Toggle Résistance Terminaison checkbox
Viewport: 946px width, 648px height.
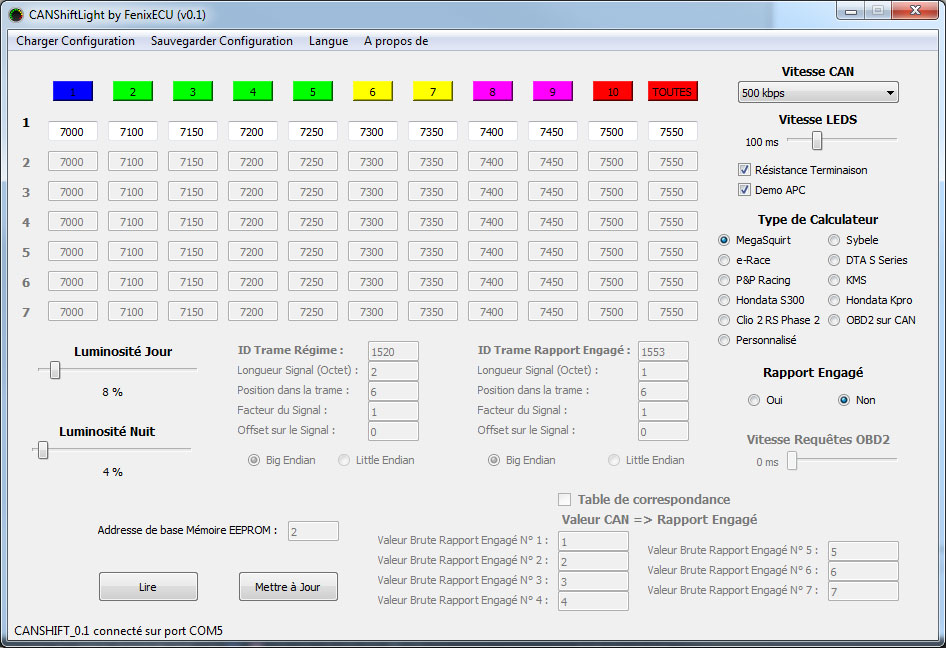pyautogui.click(x=744, y=170)
